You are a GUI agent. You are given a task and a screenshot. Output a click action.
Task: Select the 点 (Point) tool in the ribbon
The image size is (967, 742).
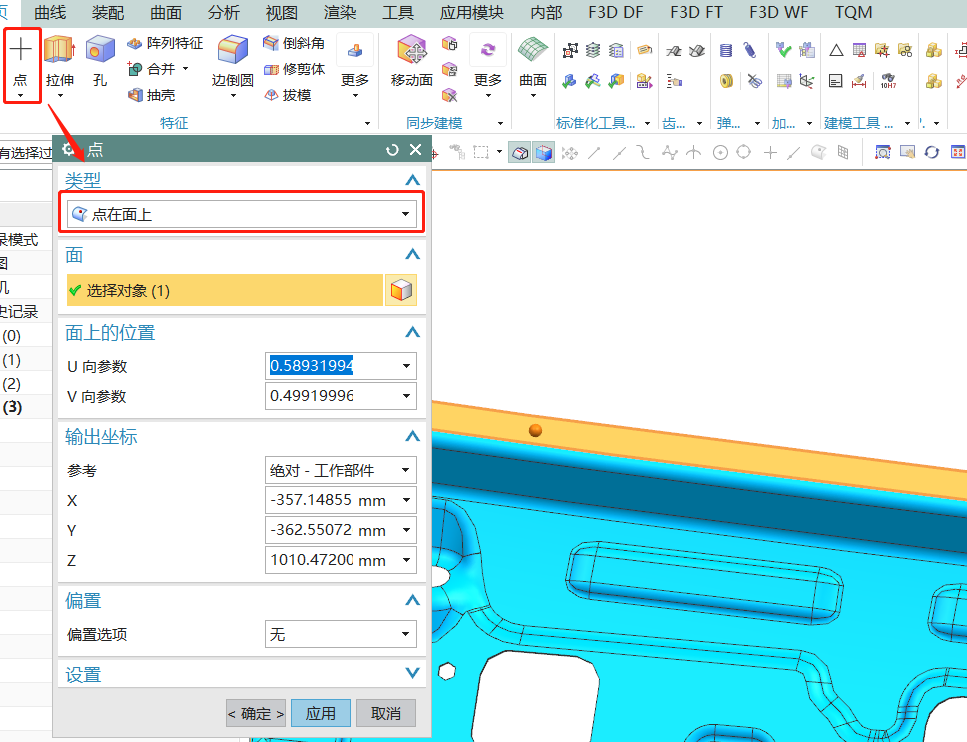pyautogui.click(x=20, y=64)
